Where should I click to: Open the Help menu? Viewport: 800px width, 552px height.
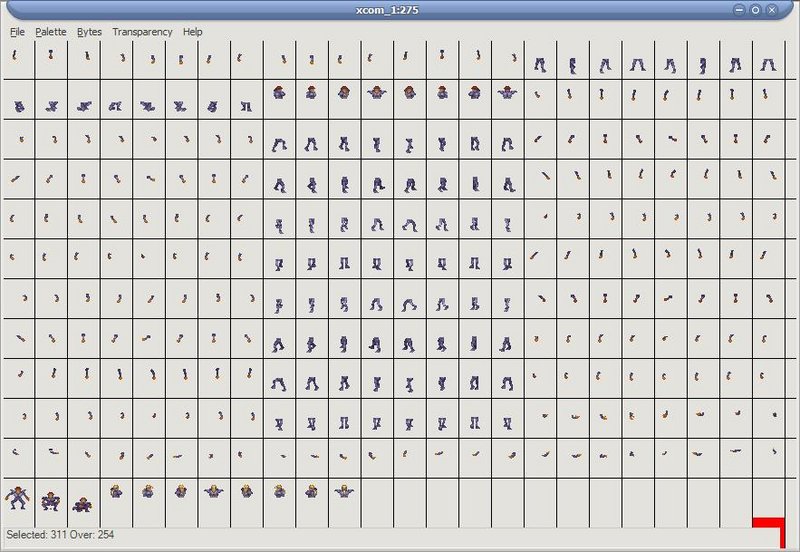[192, 32]
